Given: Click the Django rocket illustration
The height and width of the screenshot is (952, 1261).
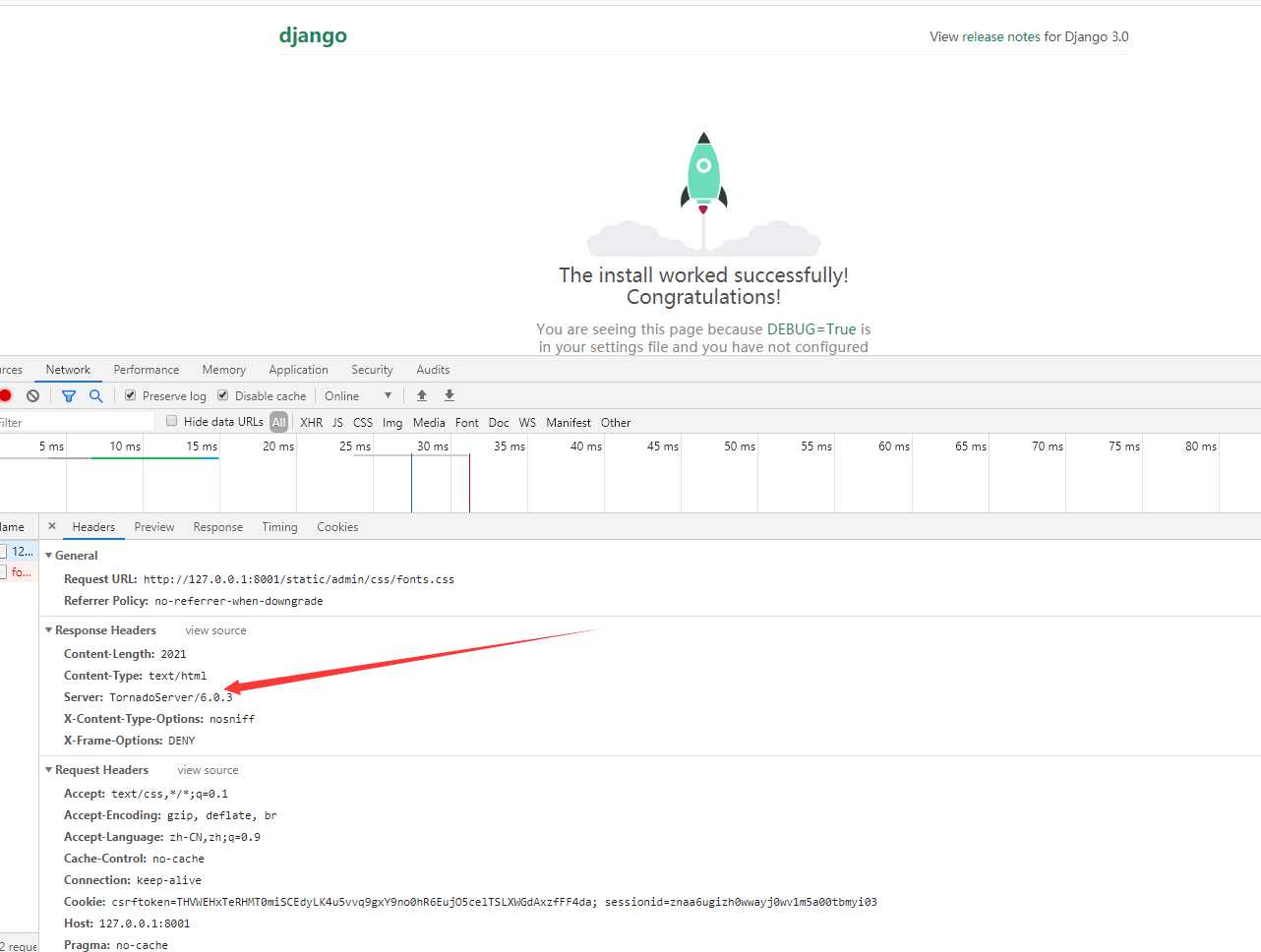Looking at the screenshot, I should coord(703,195).
